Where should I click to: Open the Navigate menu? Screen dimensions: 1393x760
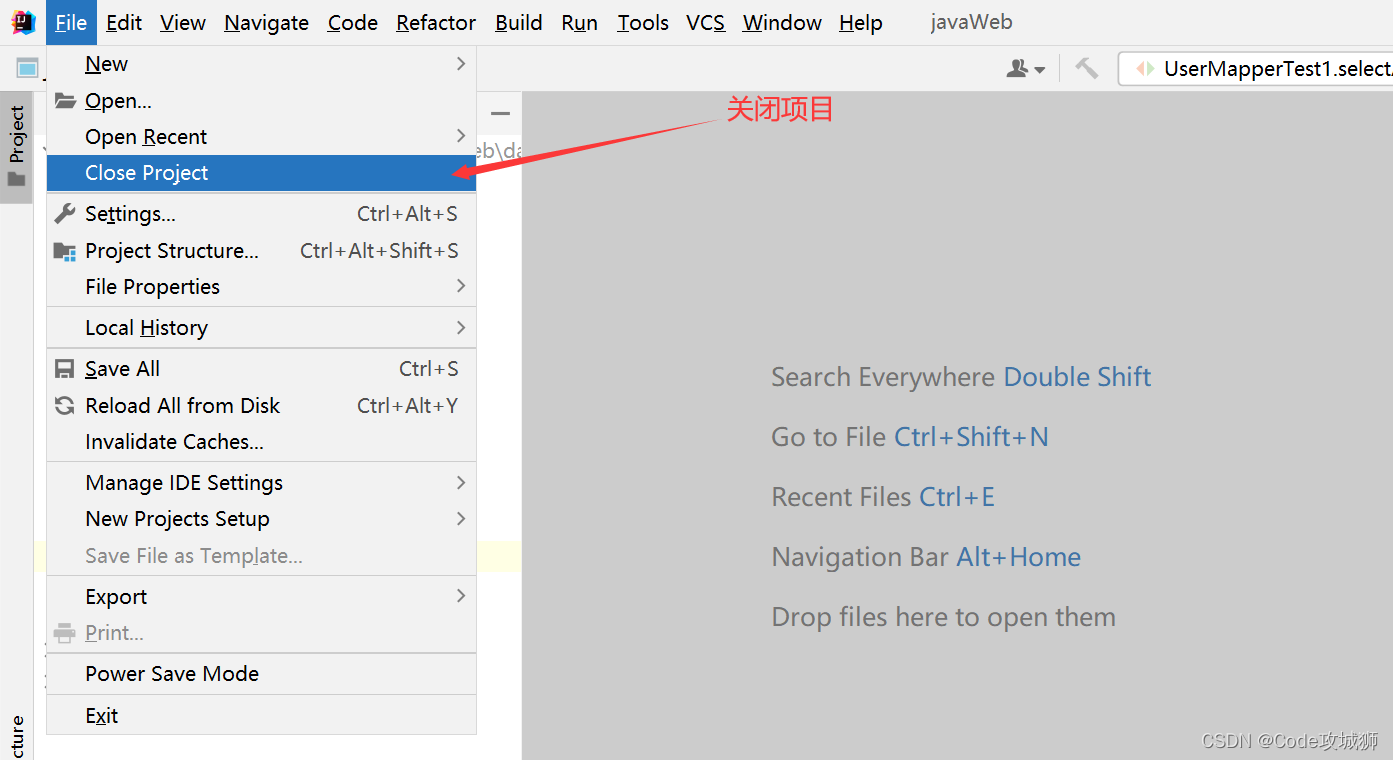[x=266, y=22]
